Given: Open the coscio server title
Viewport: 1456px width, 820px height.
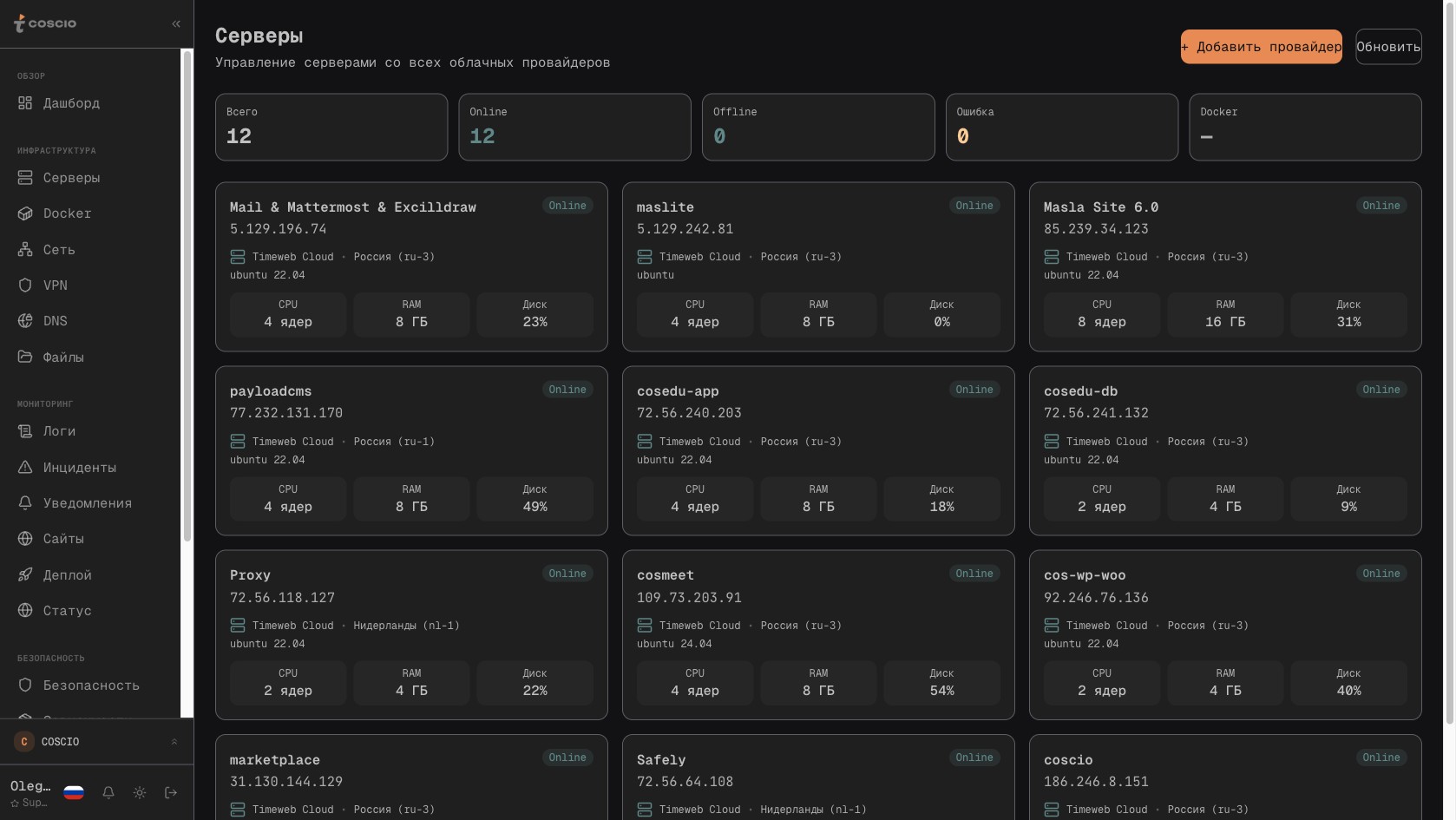Looking at the screenshot, I should [x=1068, y=760].
